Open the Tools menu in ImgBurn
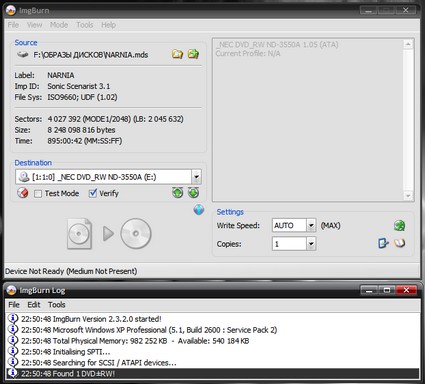Screen dimensions: 425x384 click(x=85, y=25)
